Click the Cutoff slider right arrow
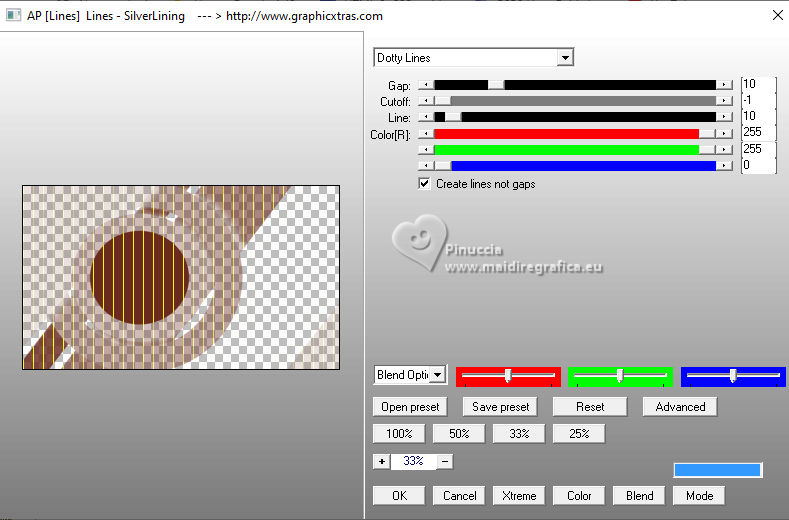 click(724, 101)
